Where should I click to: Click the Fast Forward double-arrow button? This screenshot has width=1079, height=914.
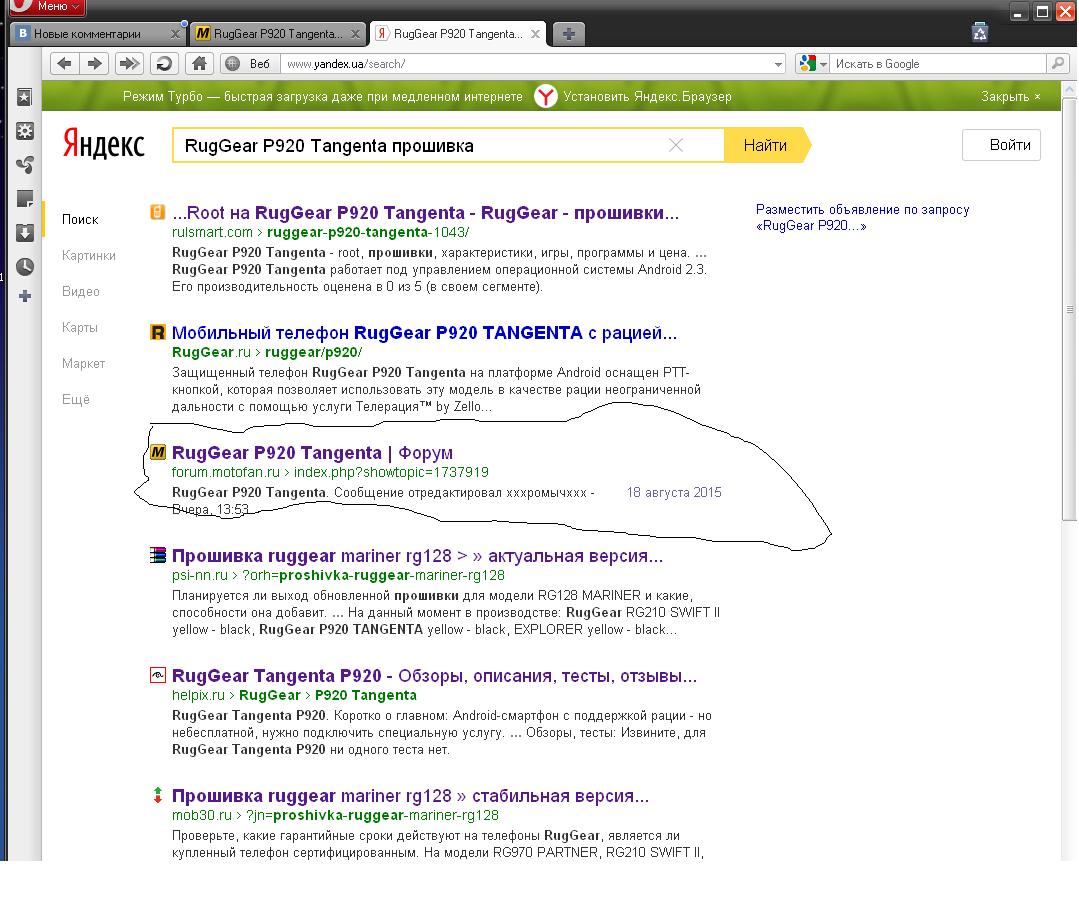tap(129, 64)
